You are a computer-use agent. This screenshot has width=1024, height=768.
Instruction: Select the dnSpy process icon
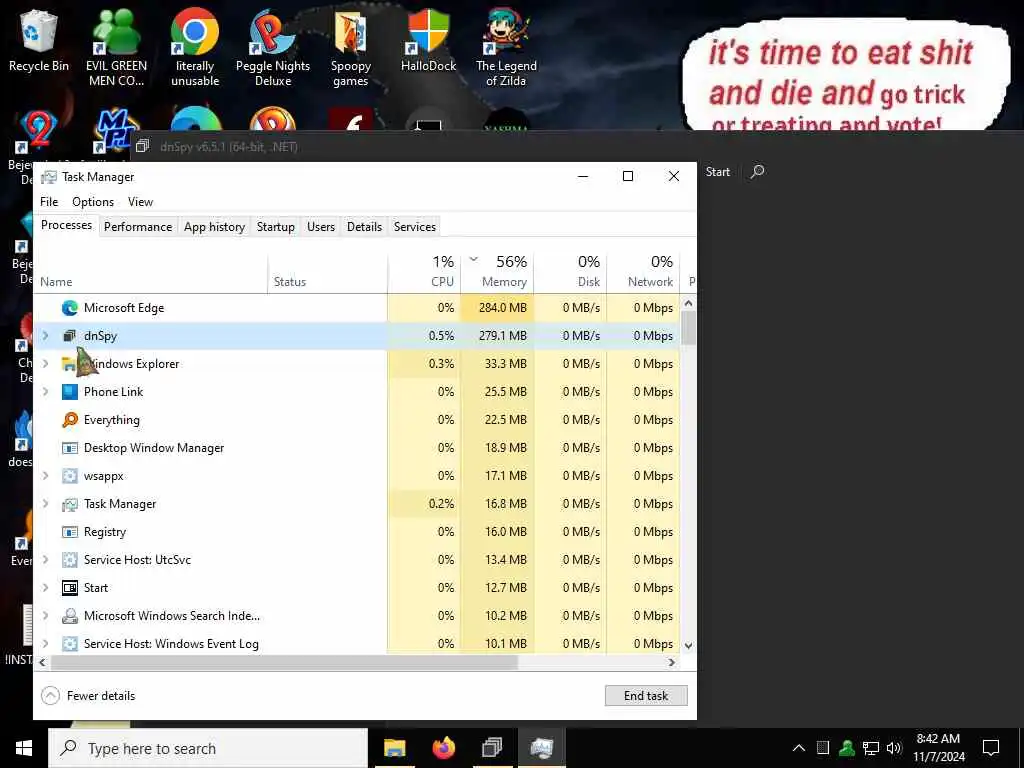tap(70, 336)
